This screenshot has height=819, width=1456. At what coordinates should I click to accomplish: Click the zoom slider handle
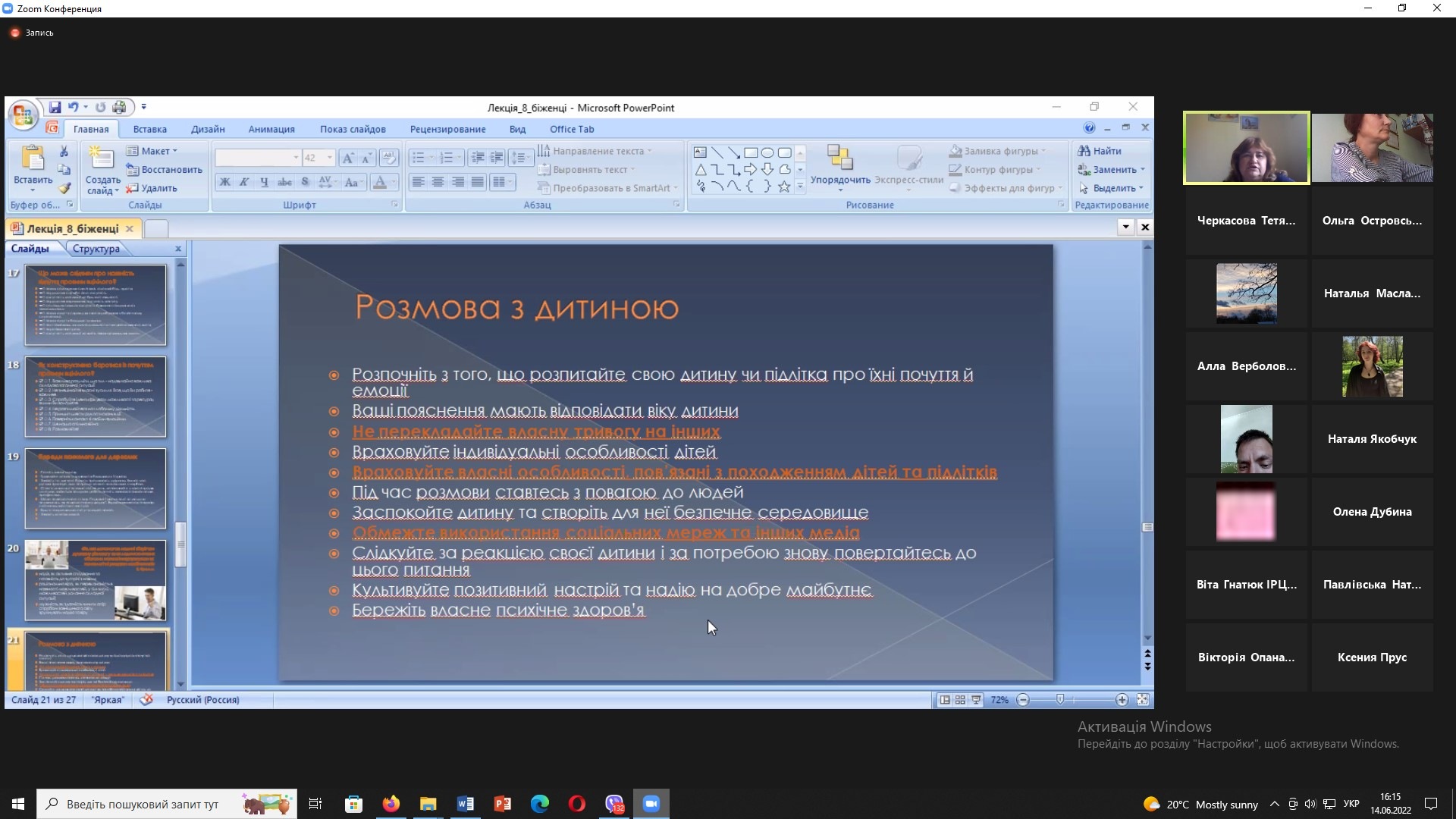coord(1060,700)
